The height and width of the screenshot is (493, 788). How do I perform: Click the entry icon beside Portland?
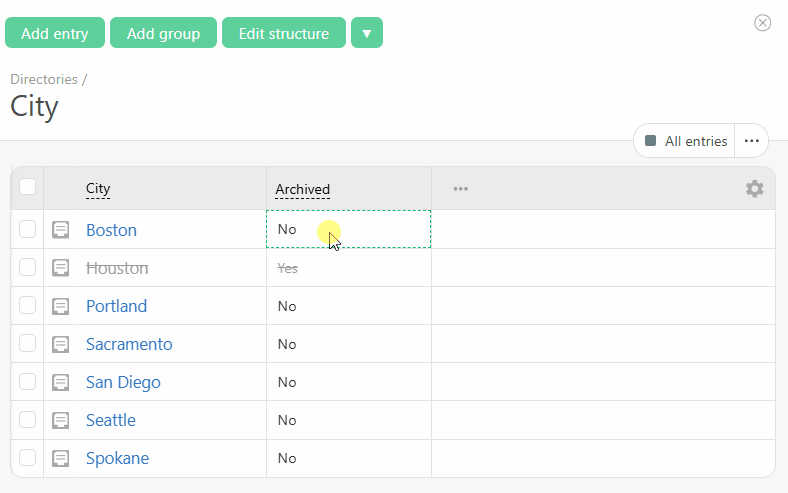[x=61, y=306]
